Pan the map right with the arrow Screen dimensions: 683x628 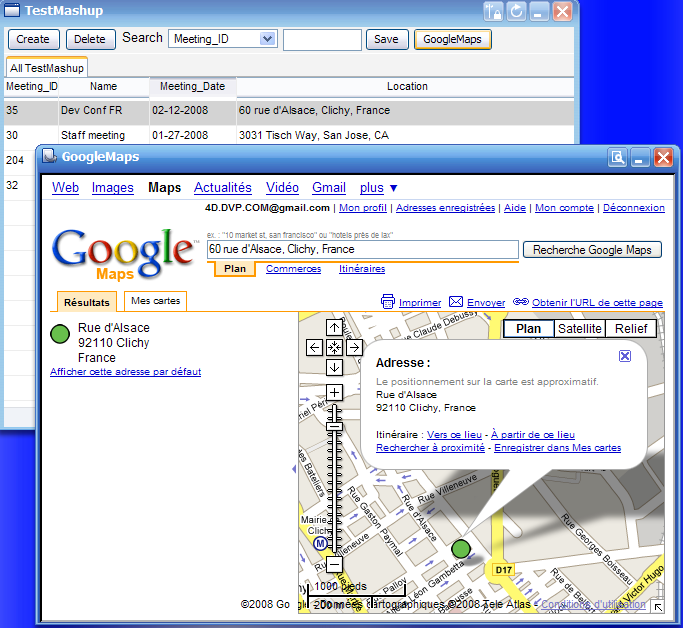(x=354, y=348)
